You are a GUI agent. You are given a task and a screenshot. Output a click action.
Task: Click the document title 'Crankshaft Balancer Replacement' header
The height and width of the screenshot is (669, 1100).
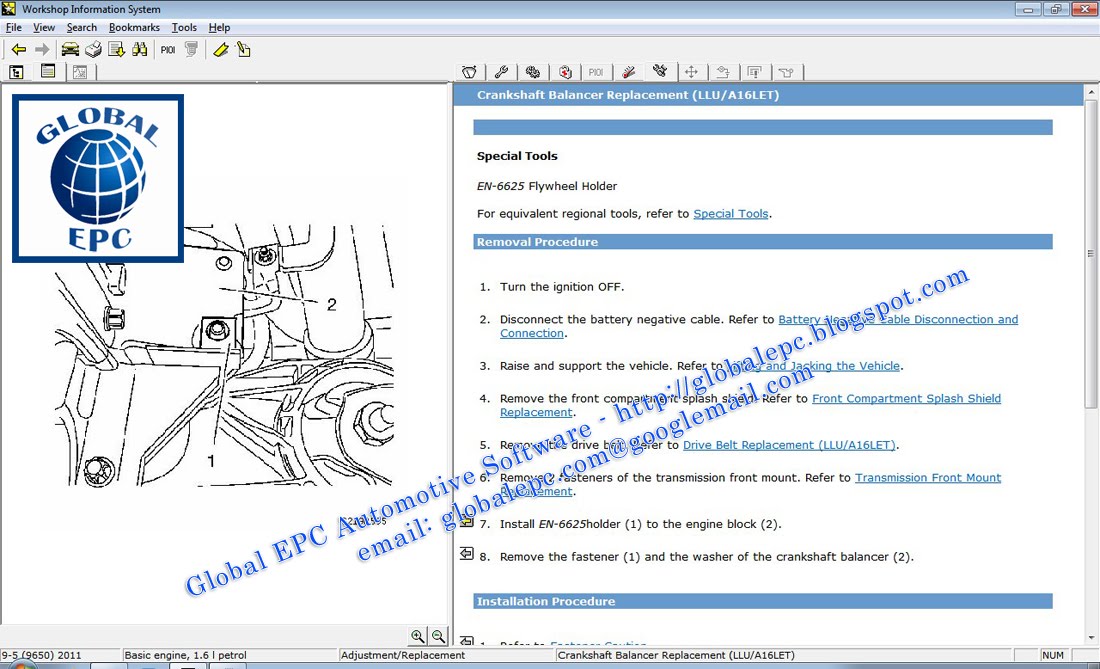[628, 95]
